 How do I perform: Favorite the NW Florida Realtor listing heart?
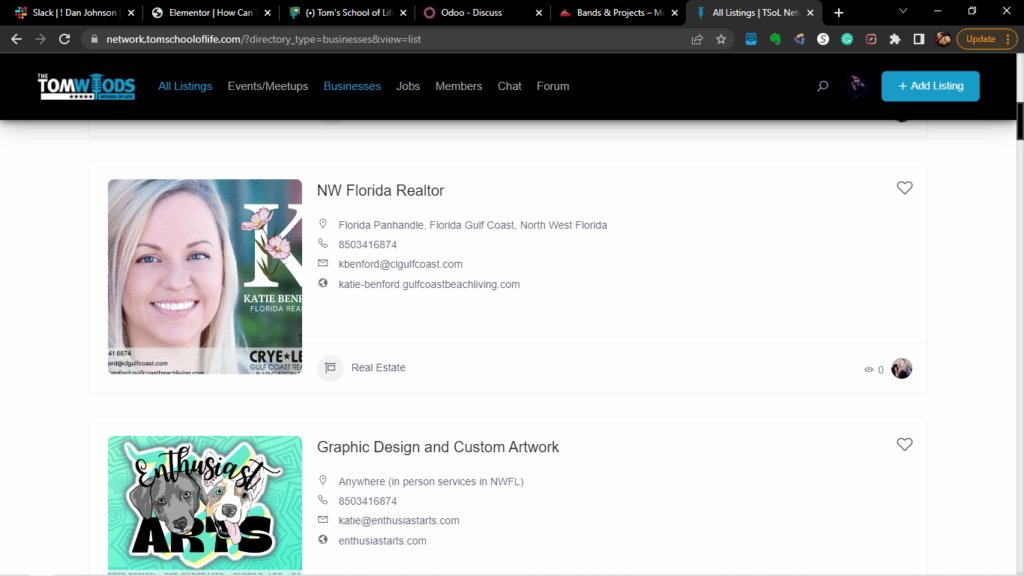904,188
